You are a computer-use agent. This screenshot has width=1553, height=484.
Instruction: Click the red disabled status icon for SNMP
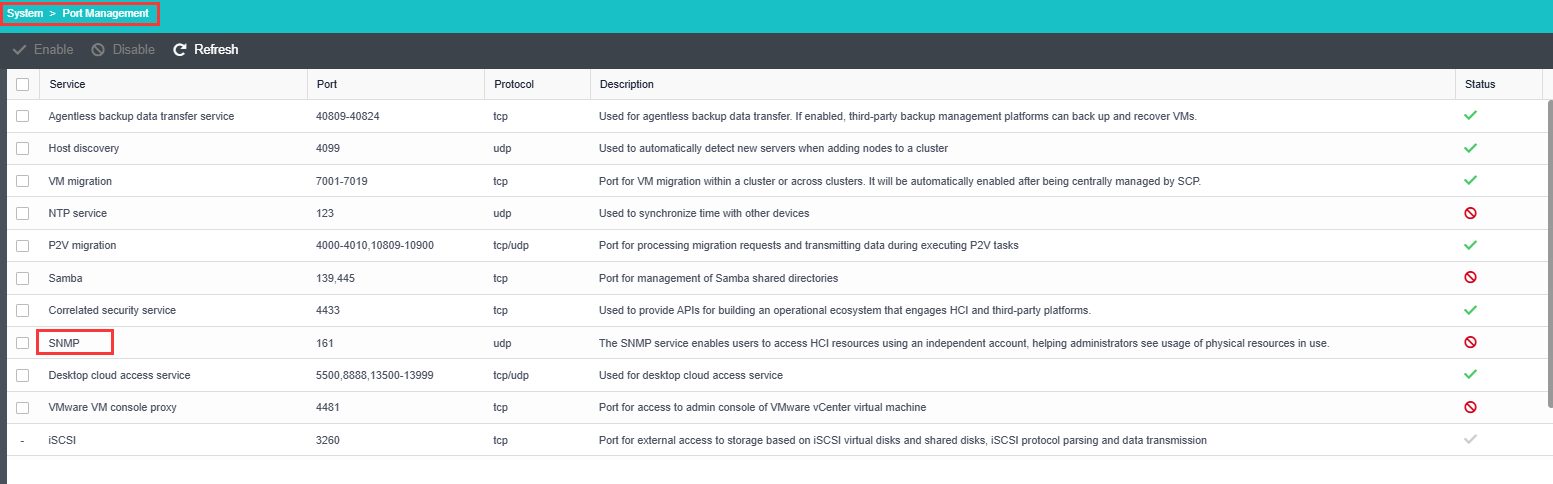pyautogui.click(x=1470, y=342)
